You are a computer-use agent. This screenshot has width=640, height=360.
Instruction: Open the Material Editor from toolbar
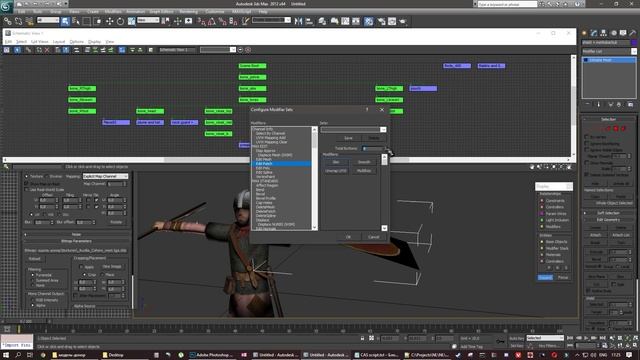369,21
